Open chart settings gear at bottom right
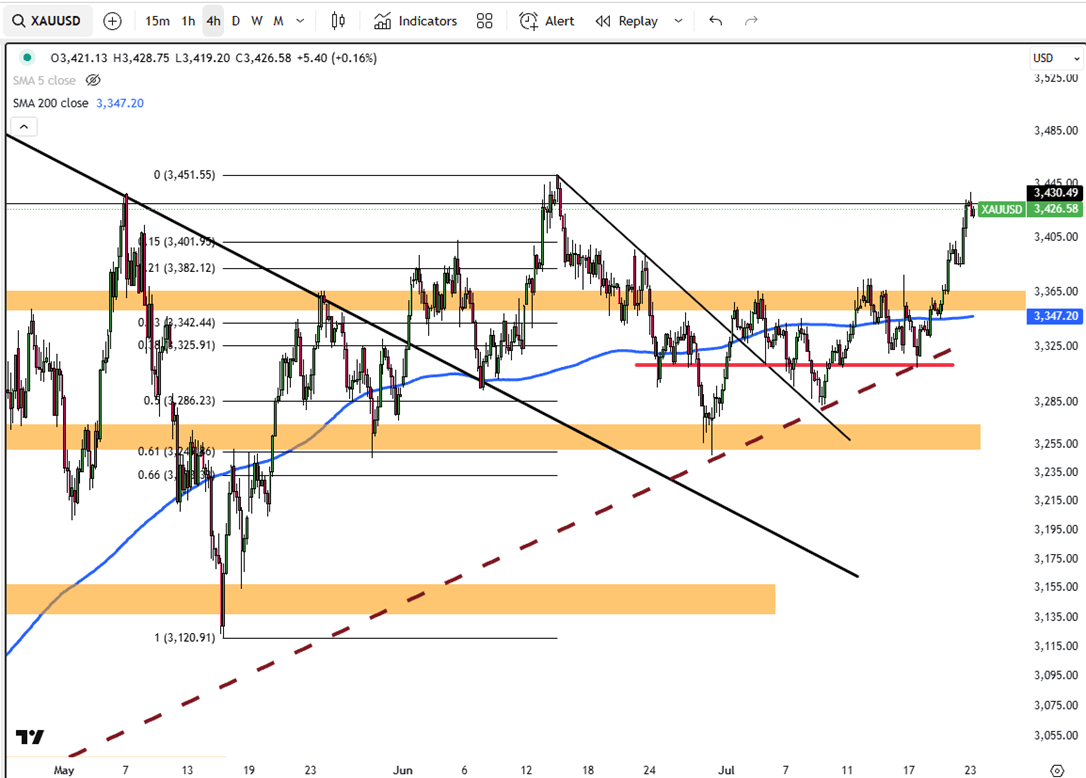Screen dimensions: 1086x778 coord(1057,770)
